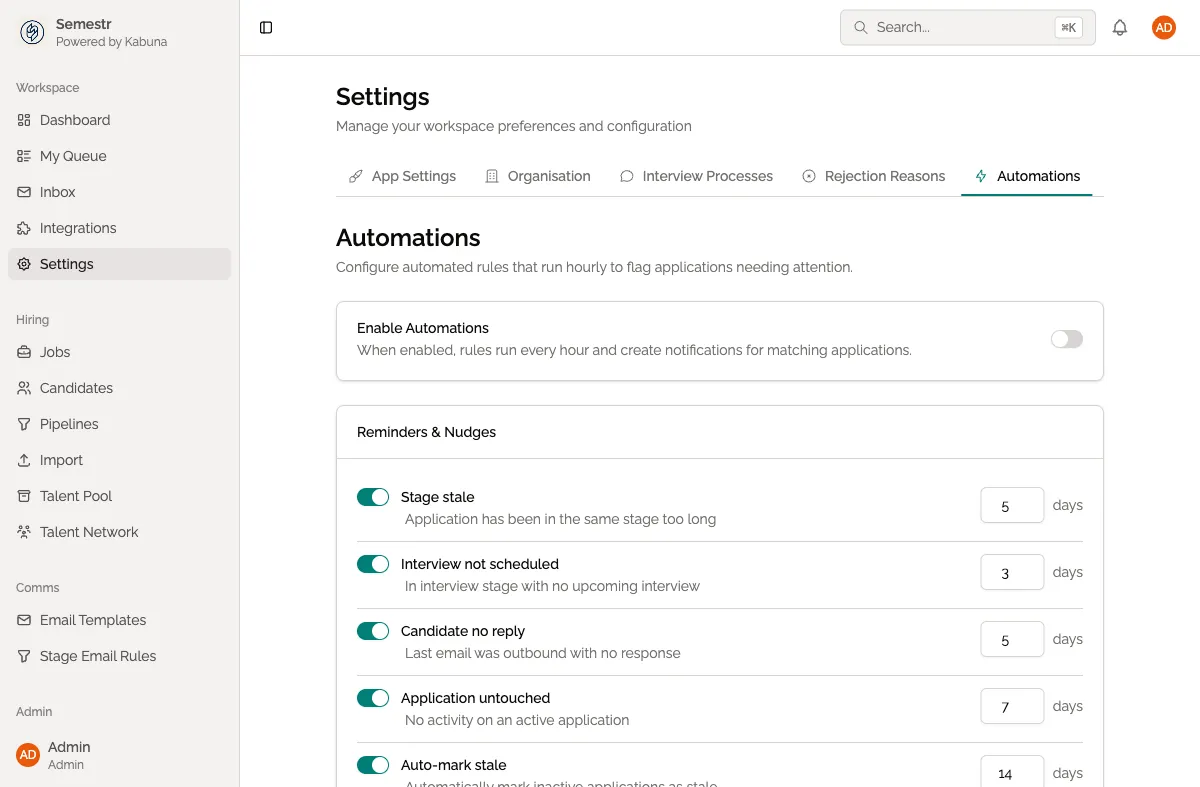Open the Rejection Reasons tab
Image resolution: width=1200 pixels, height=787 pixels.
click(884, 176)
